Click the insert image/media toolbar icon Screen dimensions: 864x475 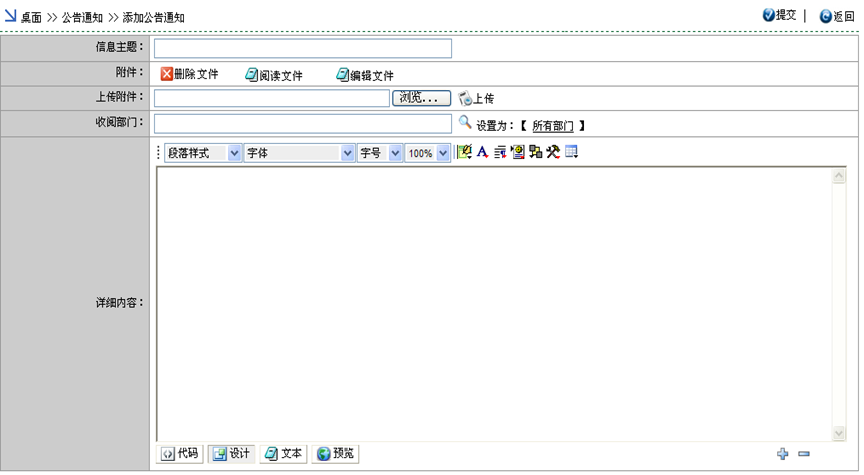point(517,152)
